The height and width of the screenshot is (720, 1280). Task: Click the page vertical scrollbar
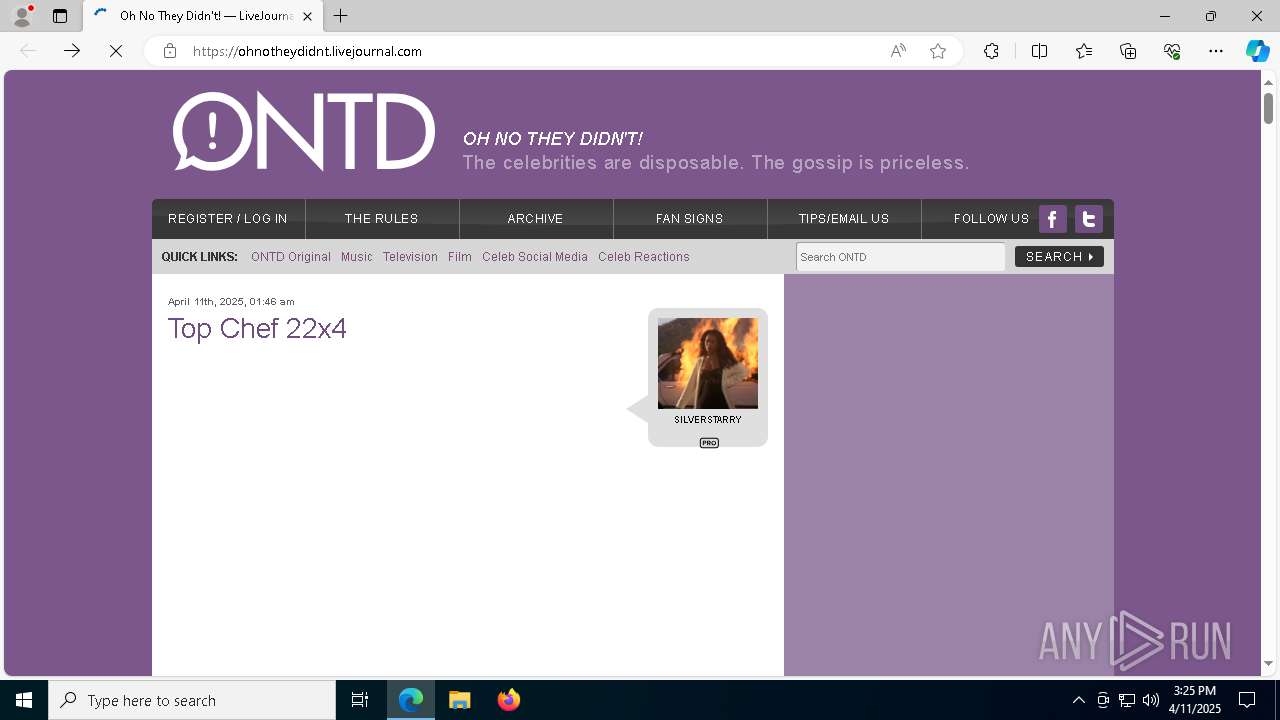click(x=1268, y=108)
